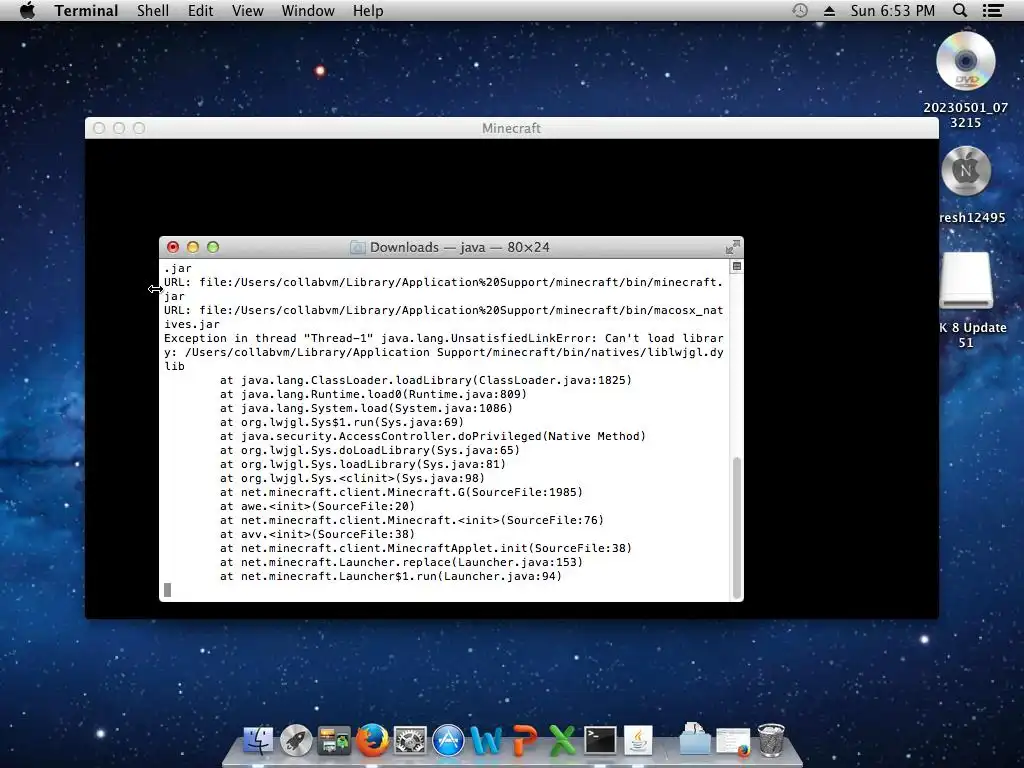Open the Documents stack folder in dock
This screenshot has height=768, width=1024.
pyautogui.click(x=694, y=739)
